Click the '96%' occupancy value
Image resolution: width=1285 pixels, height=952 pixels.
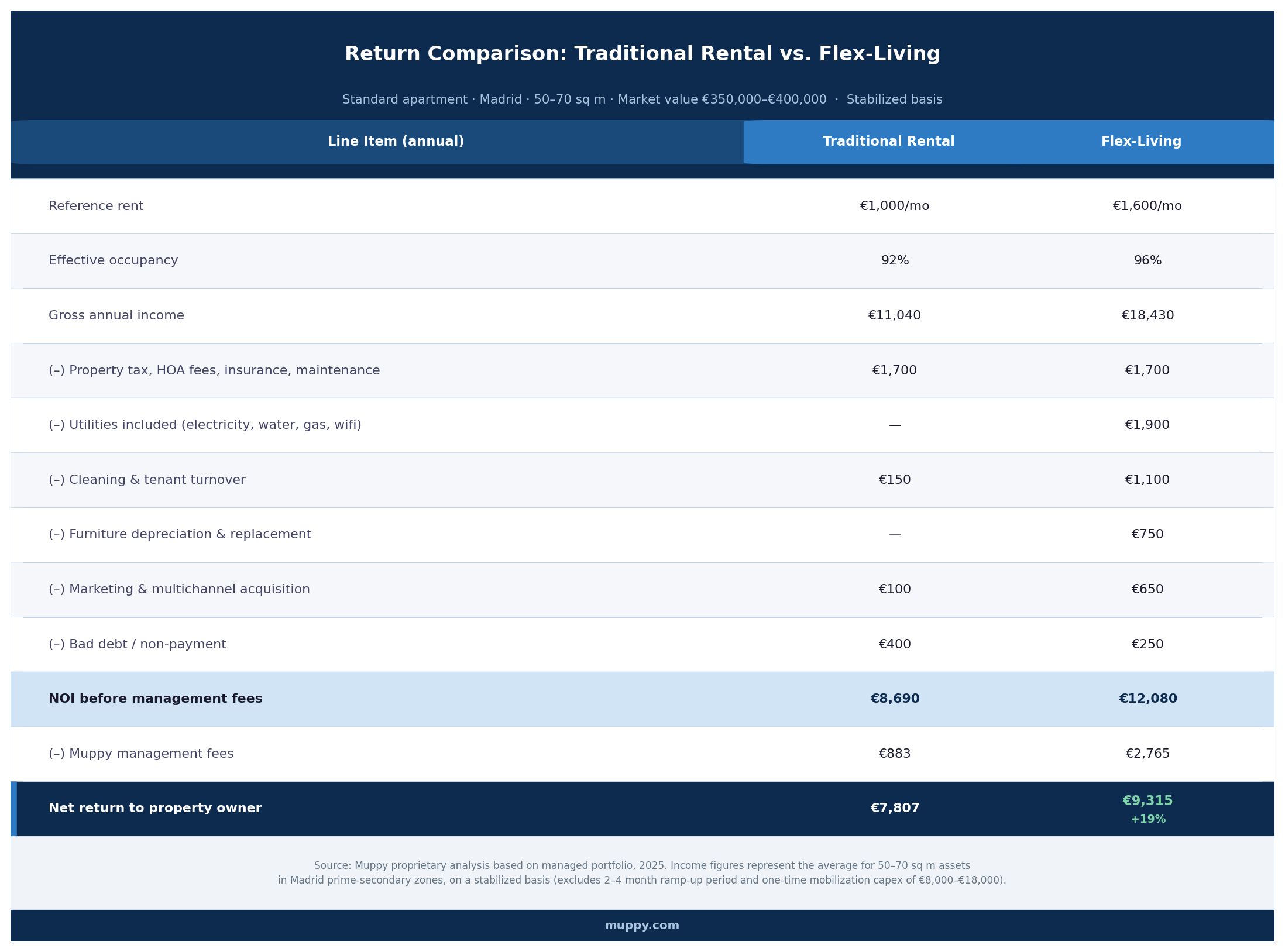(x=1147, y=261)
